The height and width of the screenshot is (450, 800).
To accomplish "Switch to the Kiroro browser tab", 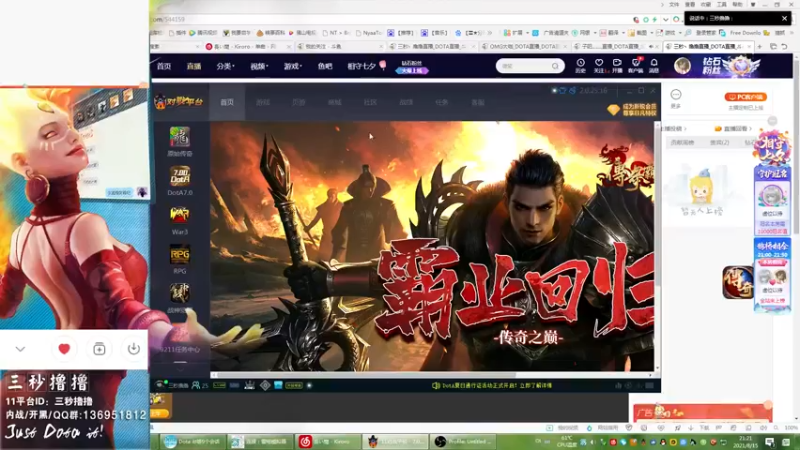I will coord(246,46).
